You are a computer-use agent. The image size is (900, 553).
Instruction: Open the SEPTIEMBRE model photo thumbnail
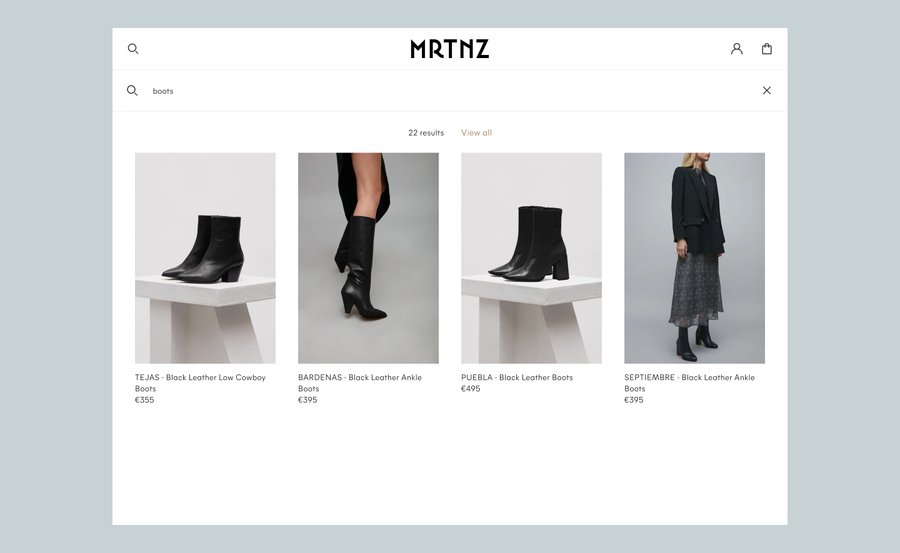(x=695, y=258)
